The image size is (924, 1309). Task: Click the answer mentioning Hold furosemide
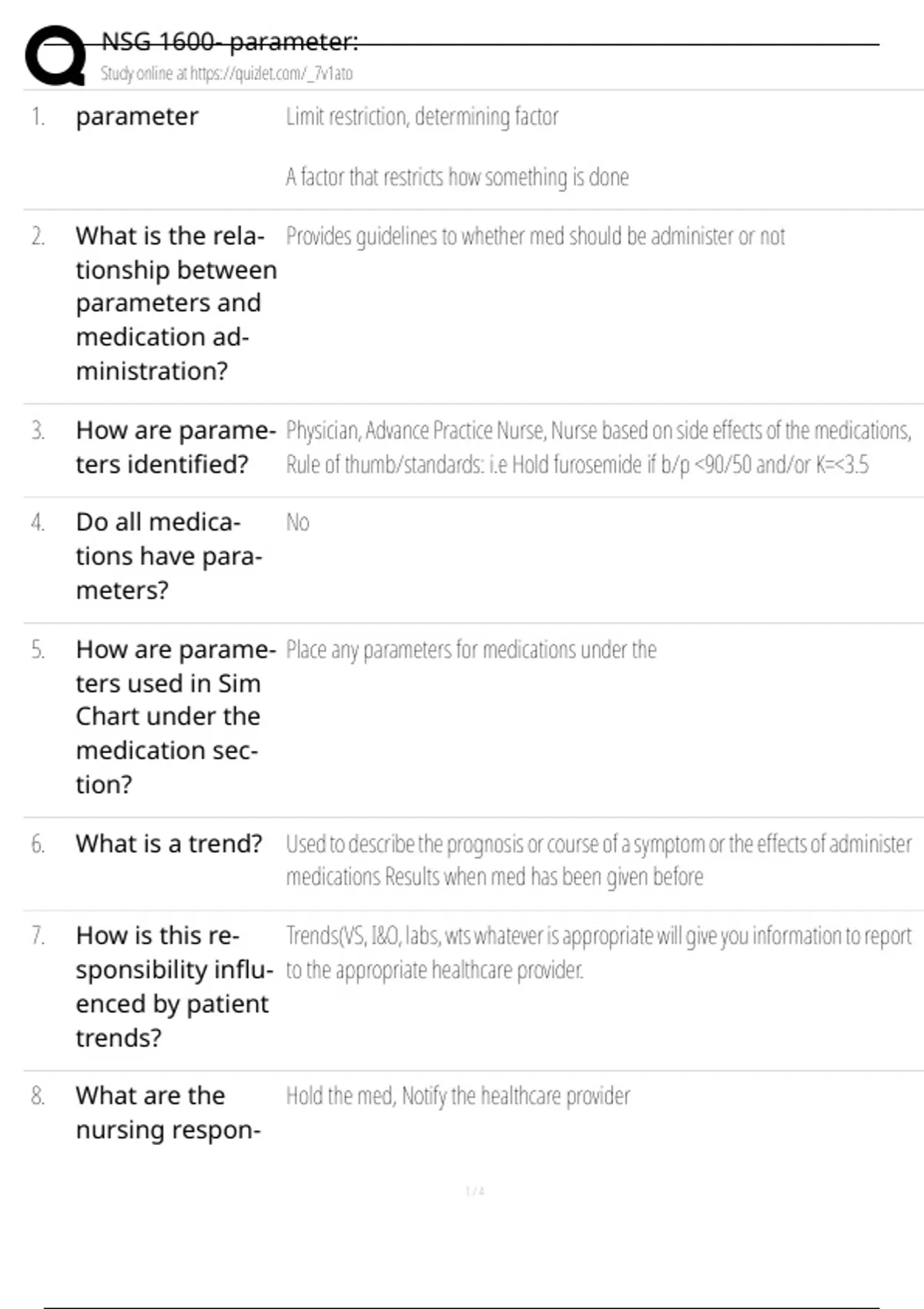pyautogui.click(x=598, y=447)
